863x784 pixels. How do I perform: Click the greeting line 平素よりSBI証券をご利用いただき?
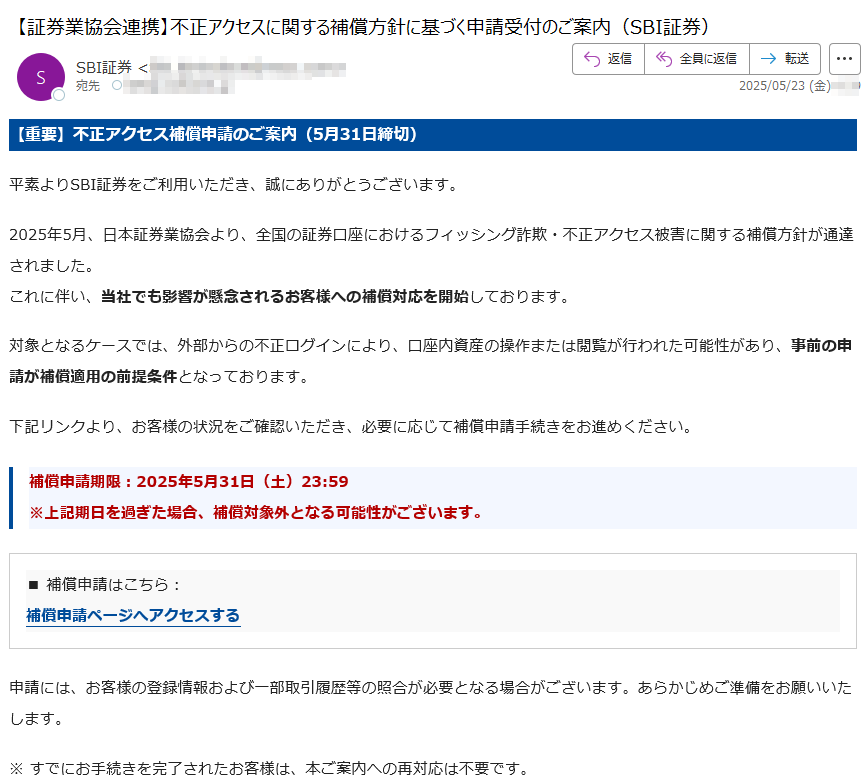[x=234, y=184]
